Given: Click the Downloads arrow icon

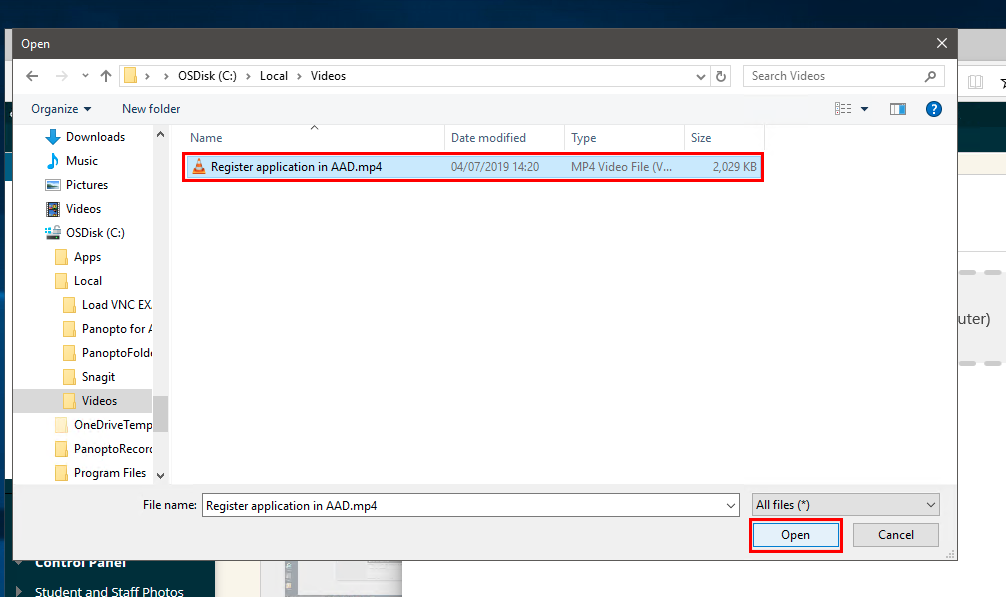Looking at the screenshot, I should tap(53, 137).
